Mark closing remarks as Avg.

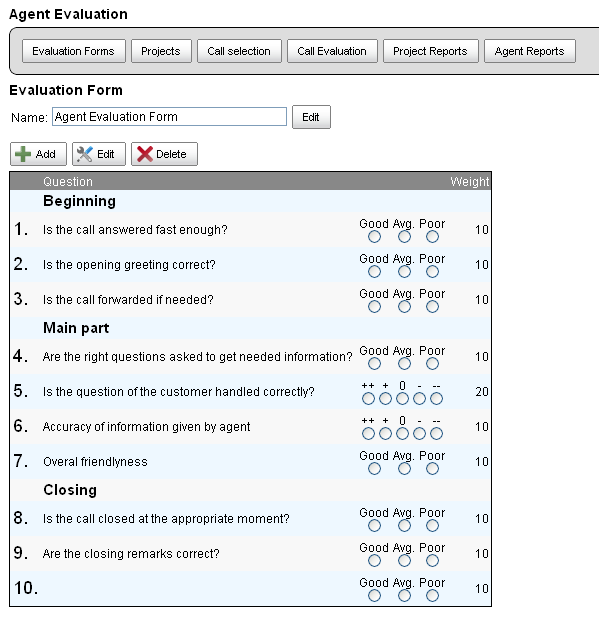point(404,561)
